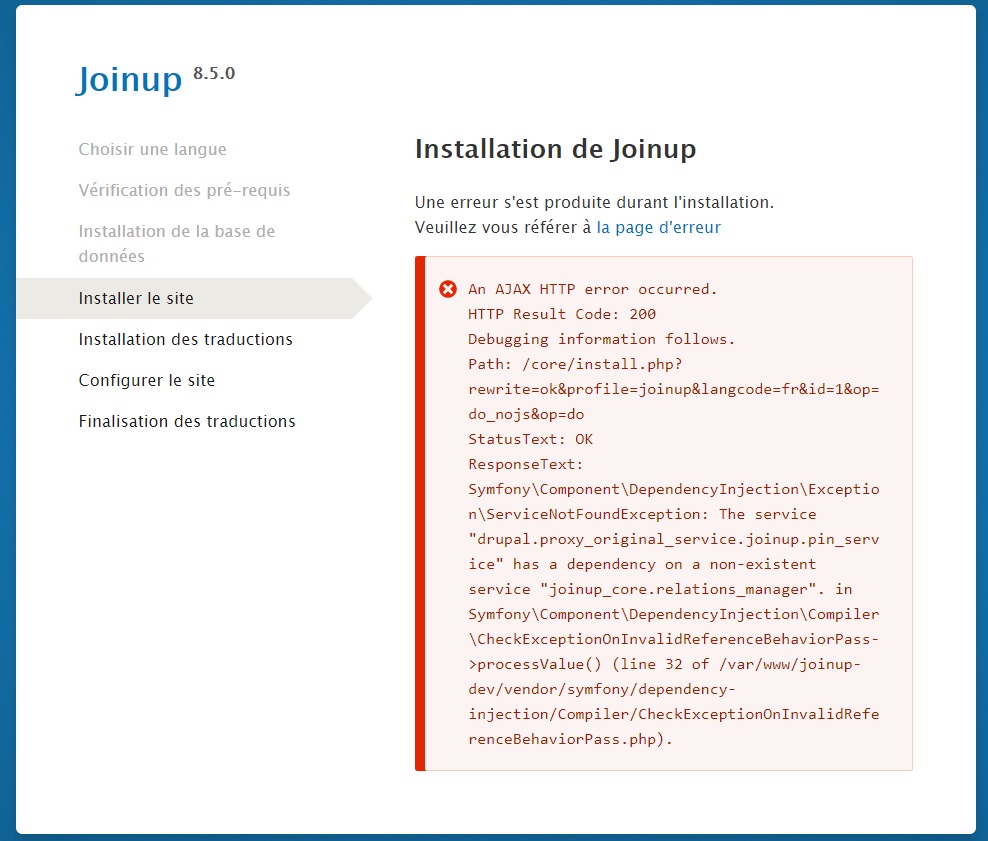Select the Installer le site active step

click(135, 298)
